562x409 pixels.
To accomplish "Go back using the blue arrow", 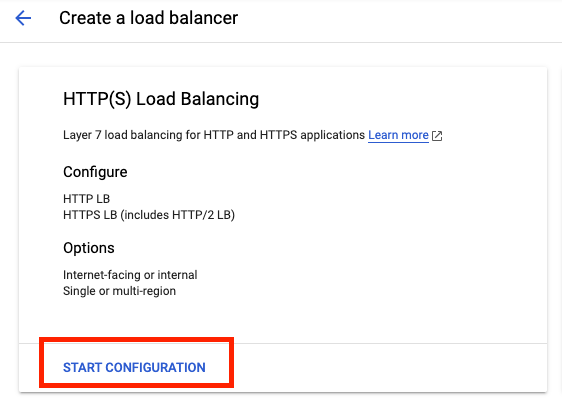I will [x=23, y=18].
